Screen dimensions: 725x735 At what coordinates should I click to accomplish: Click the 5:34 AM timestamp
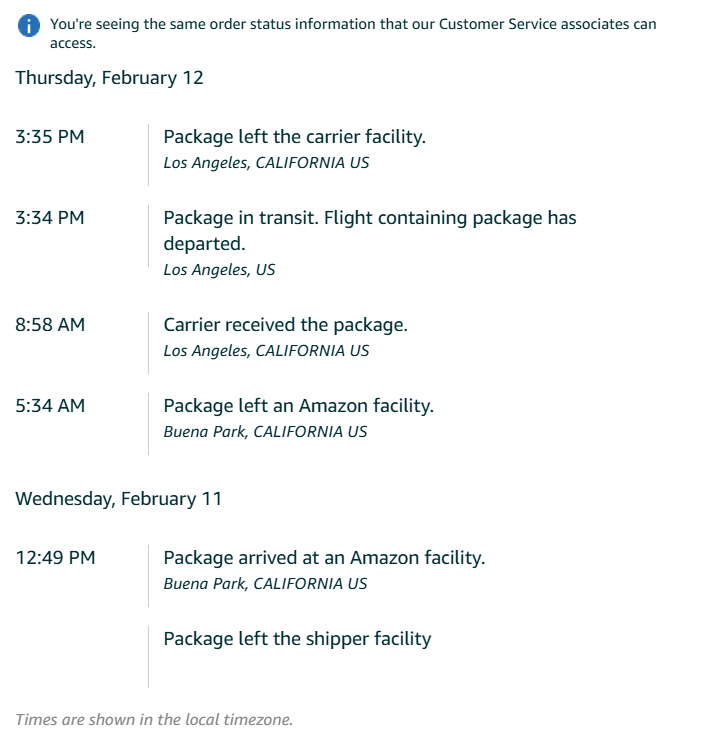[x=50, y=406]
